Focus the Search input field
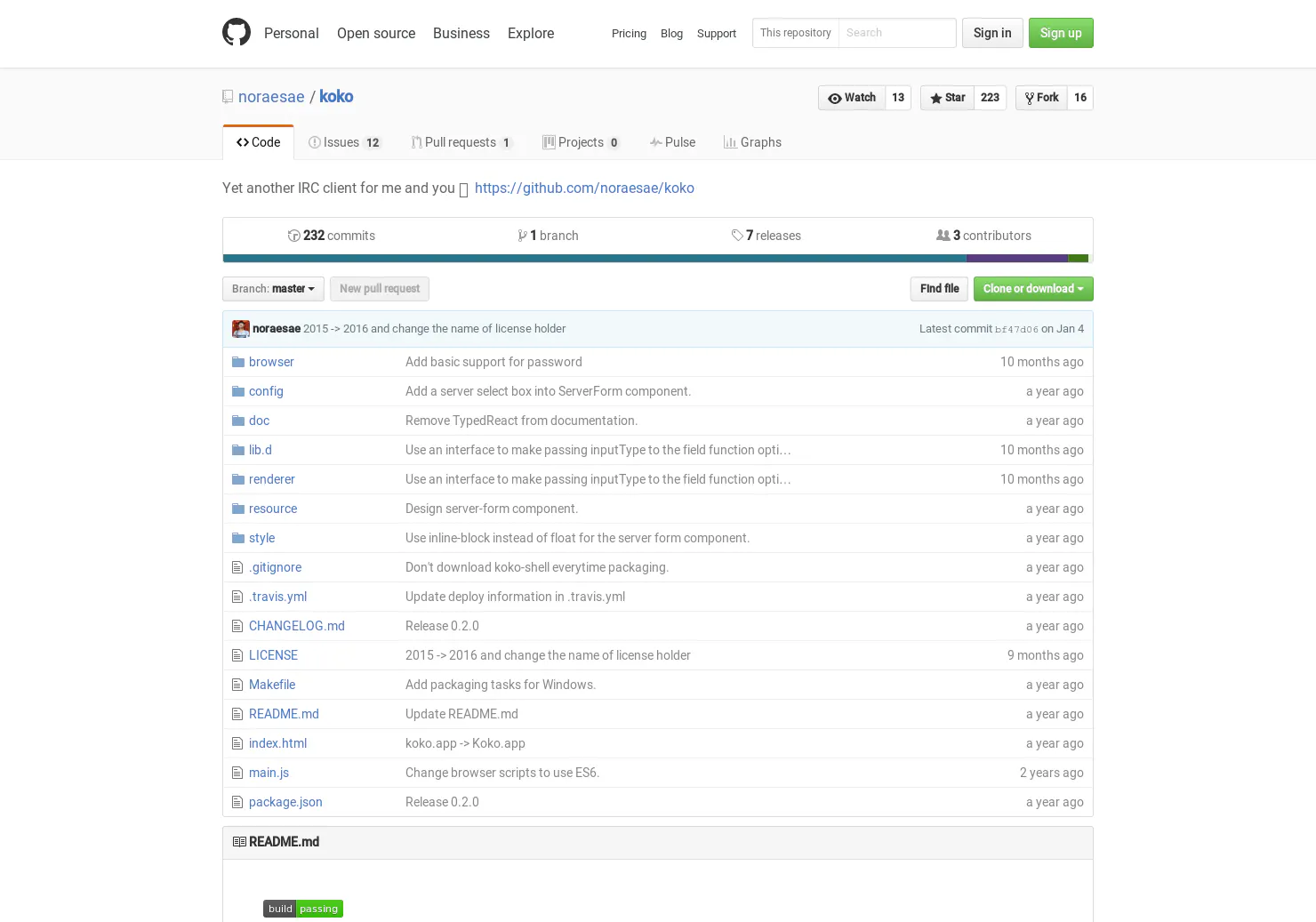 897,33
